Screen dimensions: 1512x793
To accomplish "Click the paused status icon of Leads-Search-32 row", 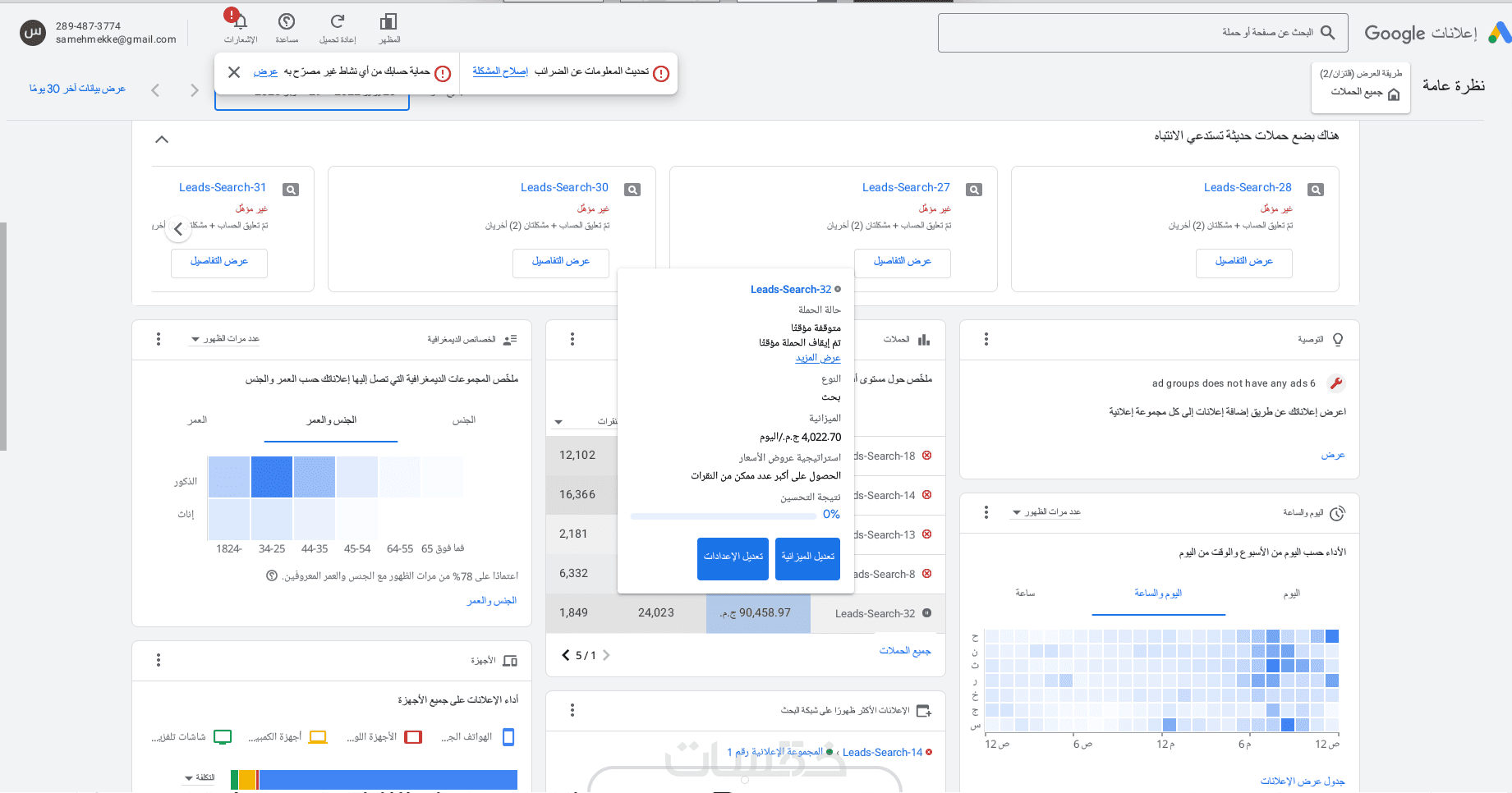I will [927, 613].
